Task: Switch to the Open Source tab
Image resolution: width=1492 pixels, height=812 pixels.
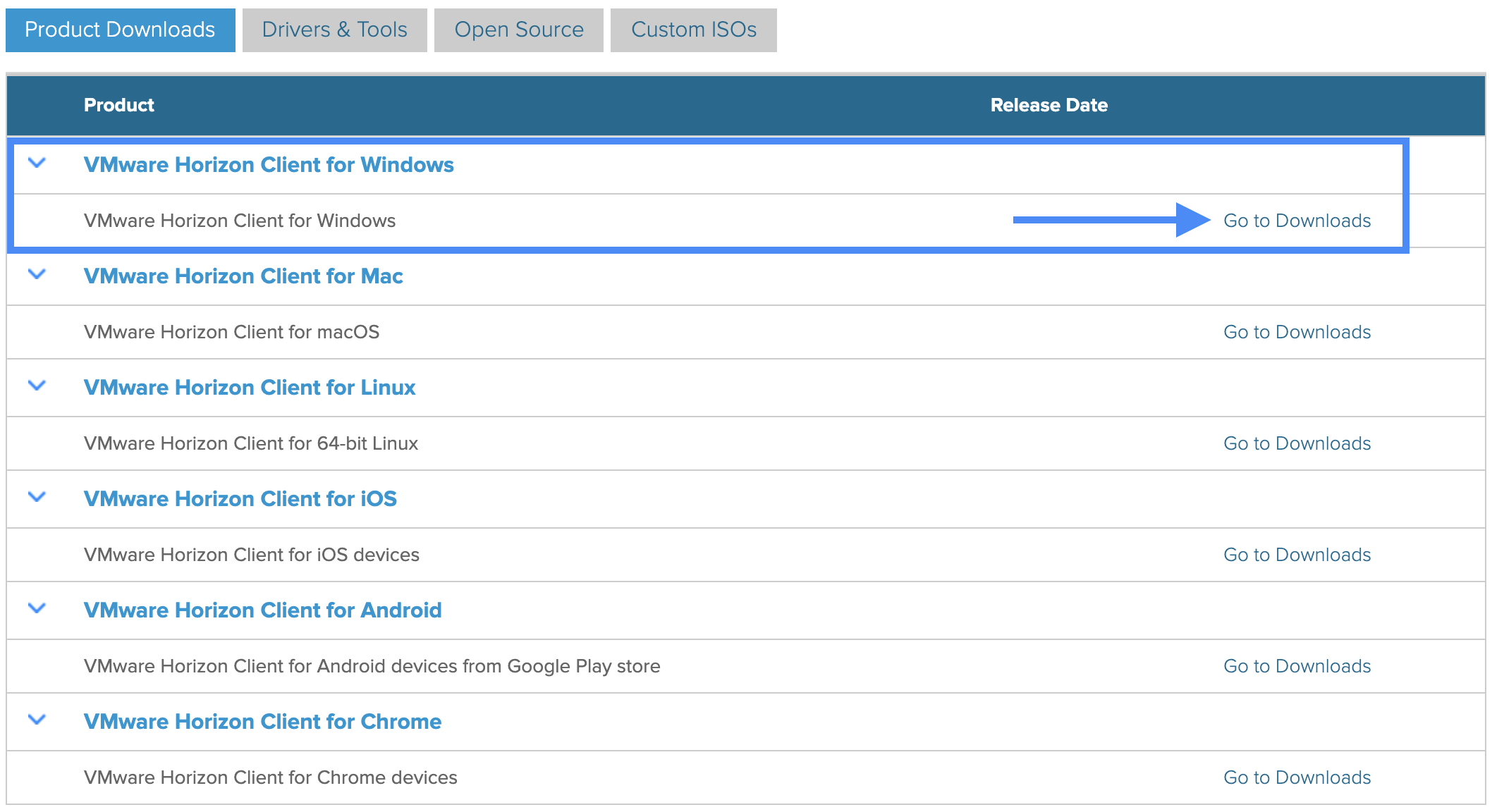Action: point(519,30)
